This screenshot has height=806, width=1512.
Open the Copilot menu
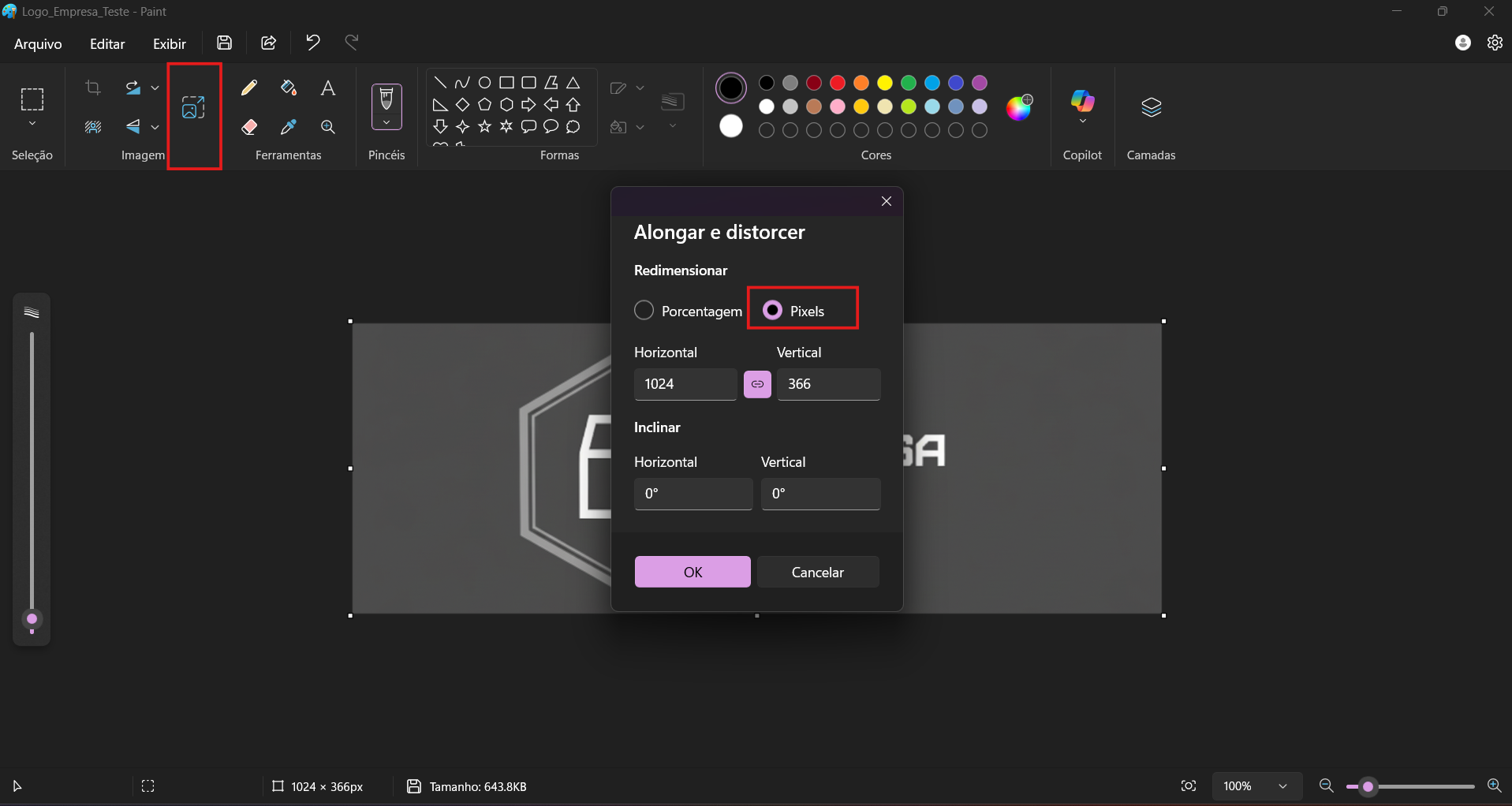click(1083, 106)
